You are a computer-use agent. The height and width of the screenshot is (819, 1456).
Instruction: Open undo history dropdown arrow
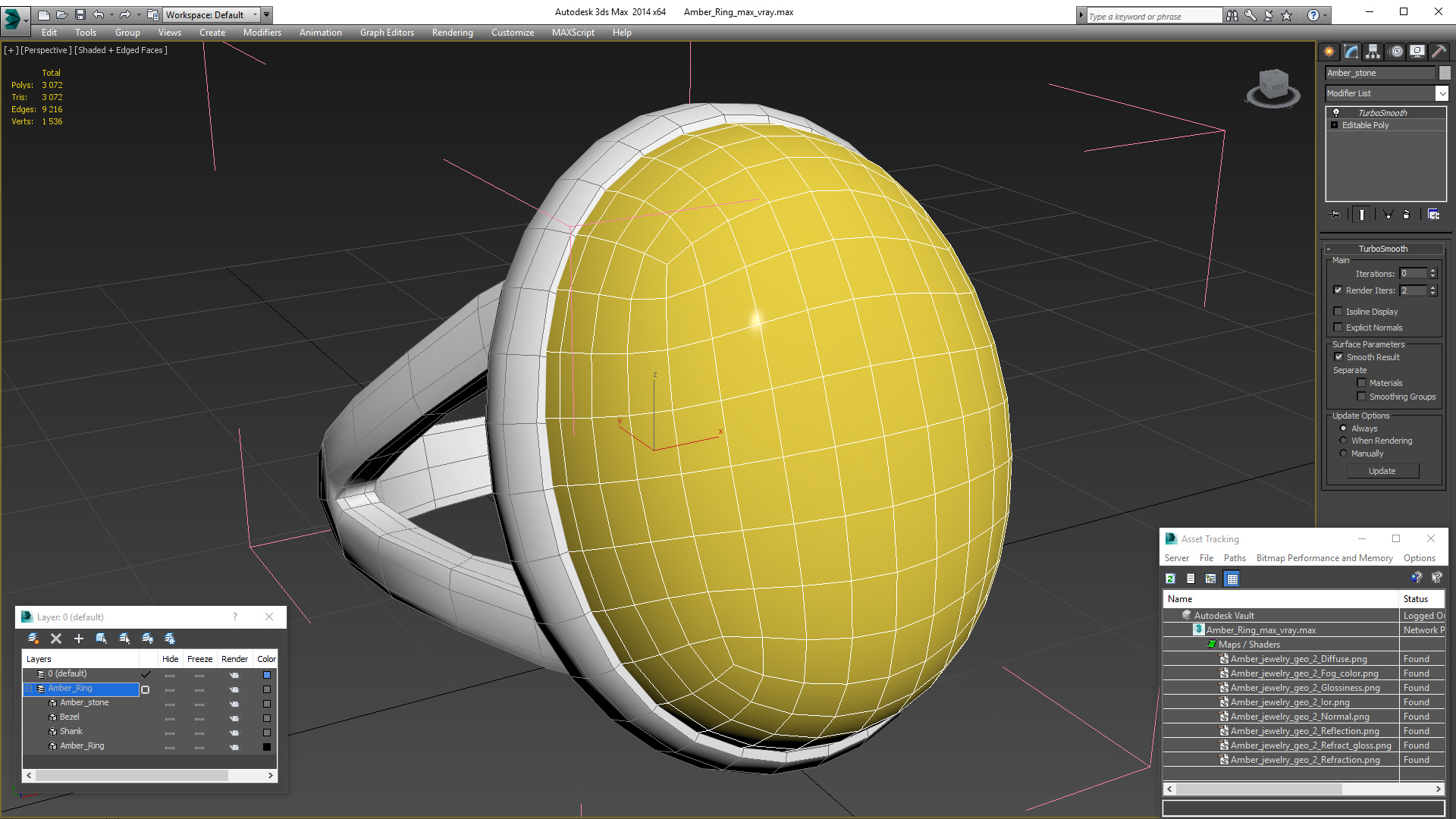(111, 14)
